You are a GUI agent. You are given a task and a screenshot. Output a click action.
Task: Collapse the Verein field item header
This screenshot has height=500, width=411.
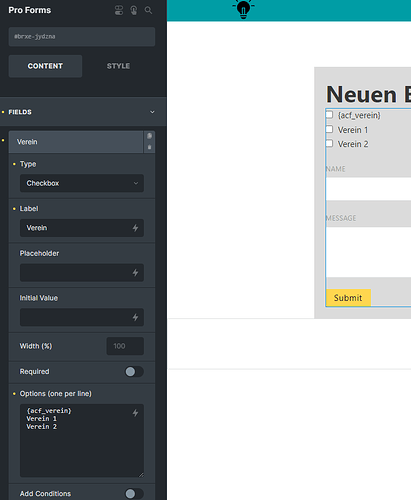[76, 142]
